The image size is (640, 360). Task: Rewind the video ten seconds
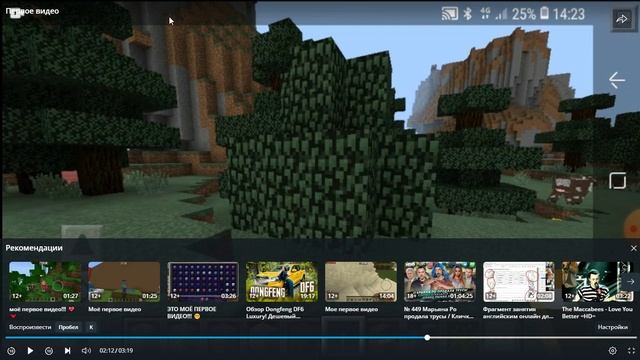[x=11, y=351]
